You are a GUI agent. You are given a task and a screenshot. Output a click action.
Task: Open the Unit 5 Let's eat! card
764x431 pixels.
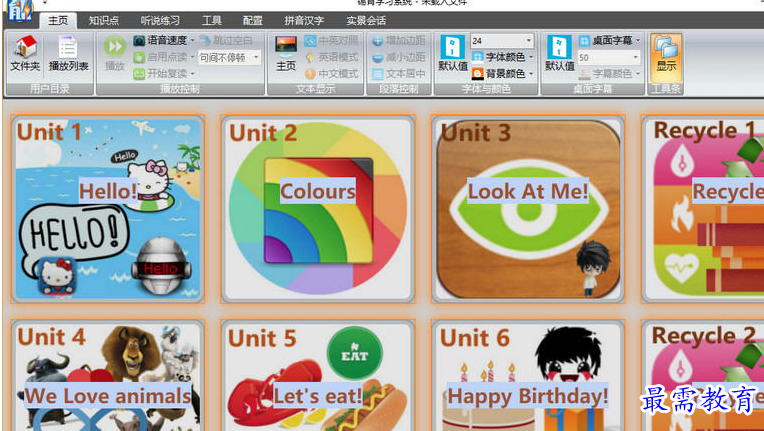[x=318, y=375]
